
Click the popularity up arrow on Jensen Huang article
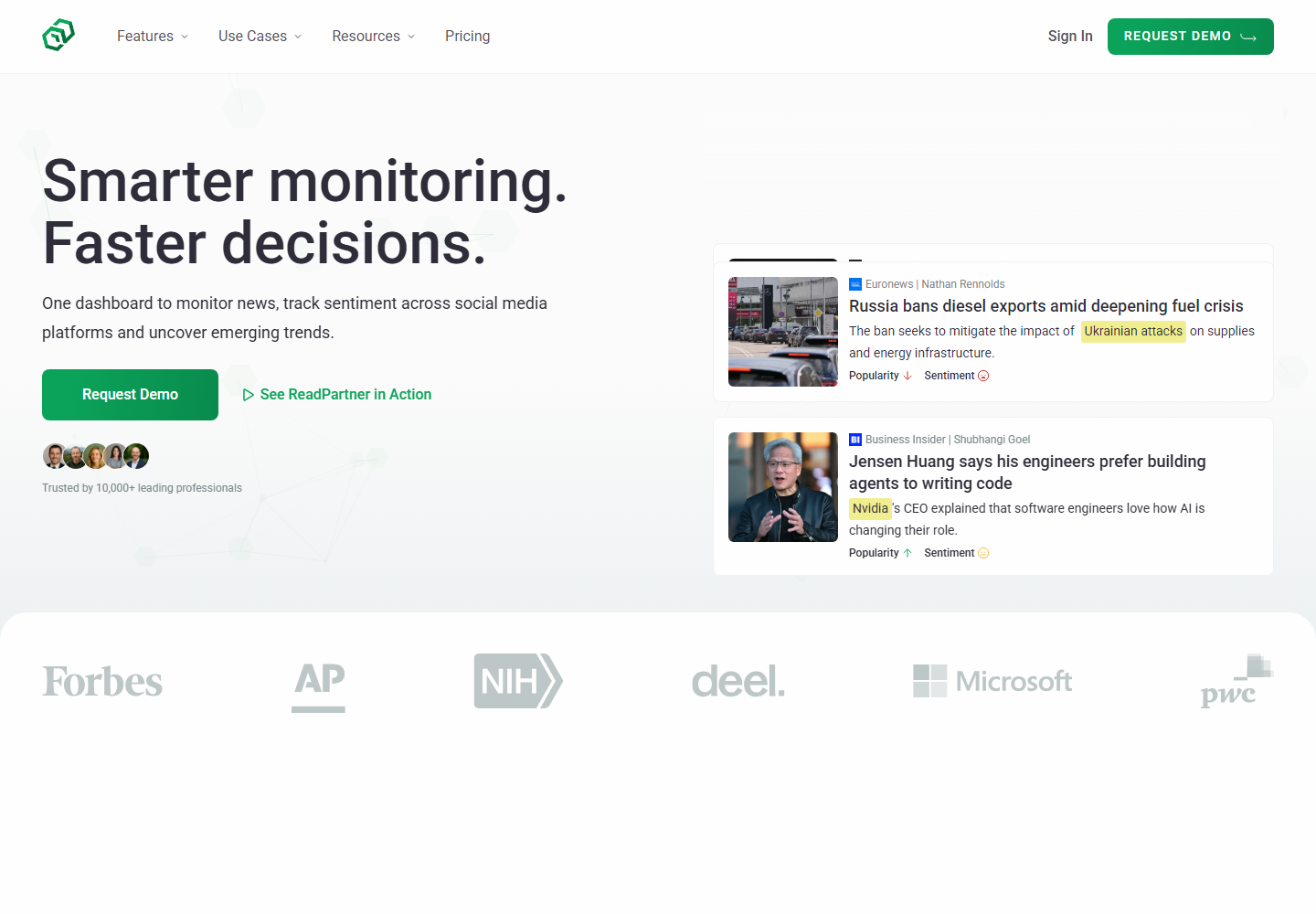[x=907, y=553]
